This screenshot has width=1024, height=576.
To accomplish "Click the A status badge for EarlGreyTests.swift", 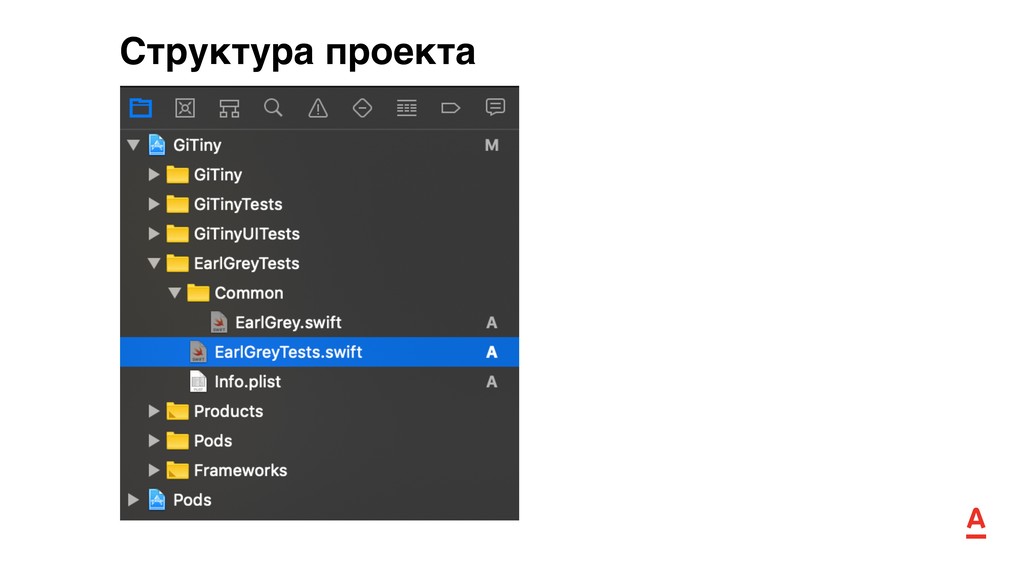I will coord(492,353).
